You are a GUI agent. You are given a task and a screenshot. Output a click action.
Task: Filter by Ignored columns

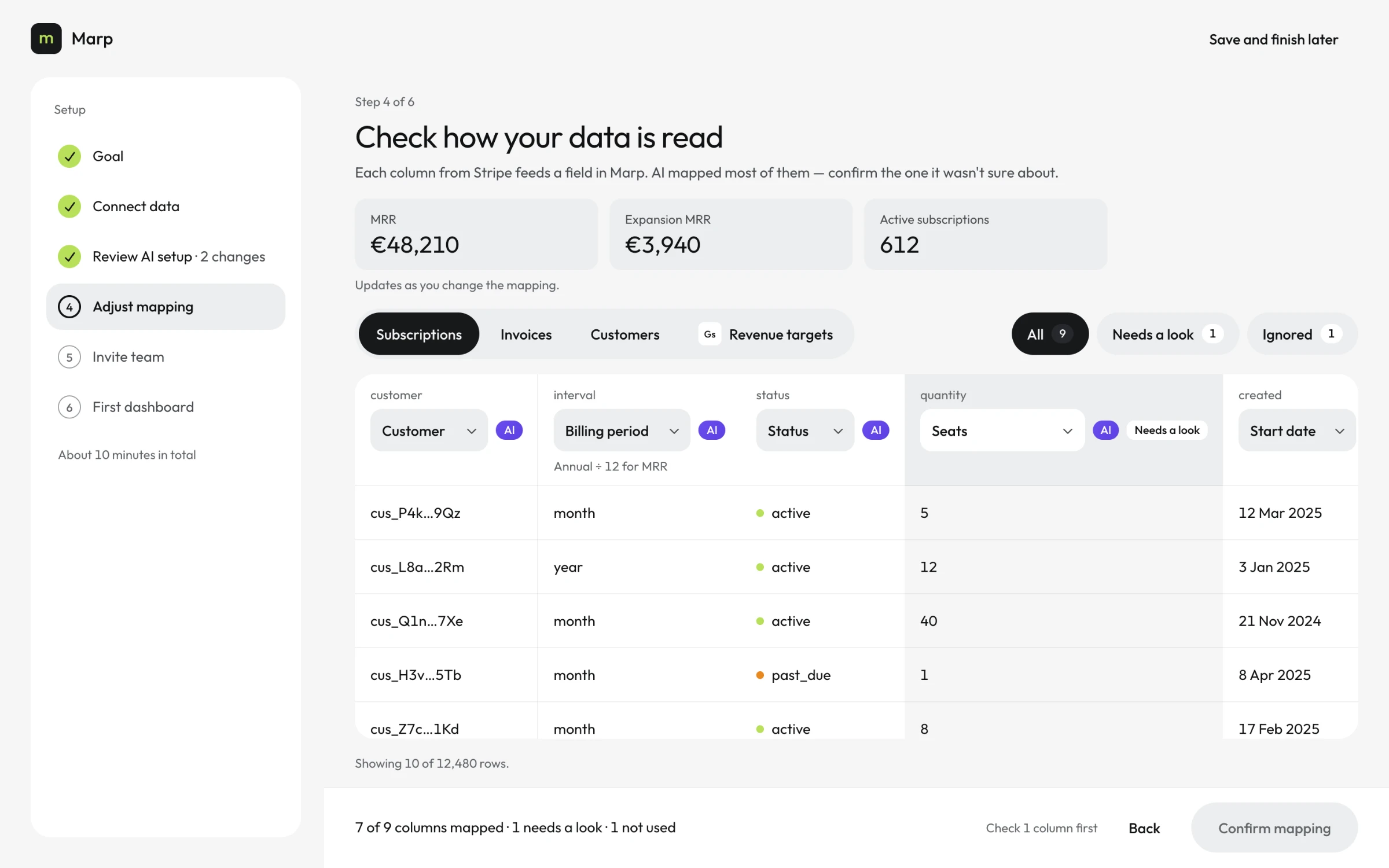(1302, 334)
